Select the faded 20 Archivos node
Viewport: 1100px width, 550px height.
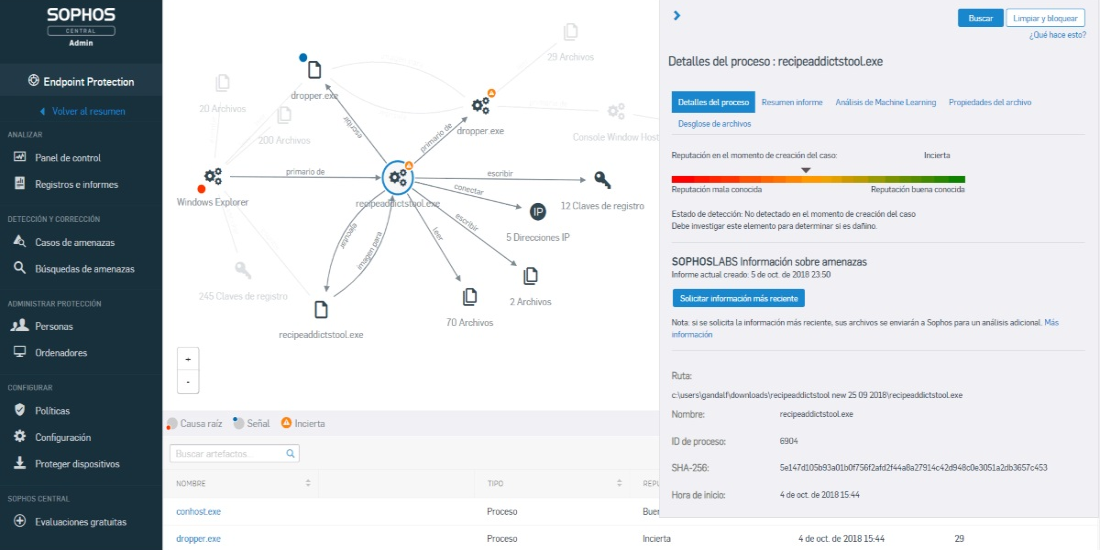tap(222, 83)
